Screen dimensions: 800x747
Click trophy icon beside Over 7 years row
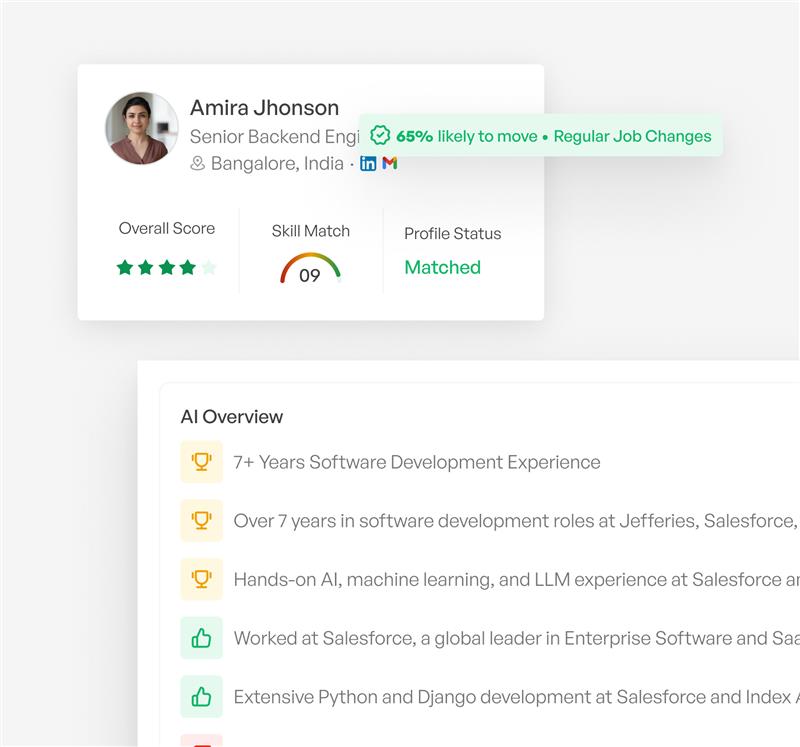(201, 520)
